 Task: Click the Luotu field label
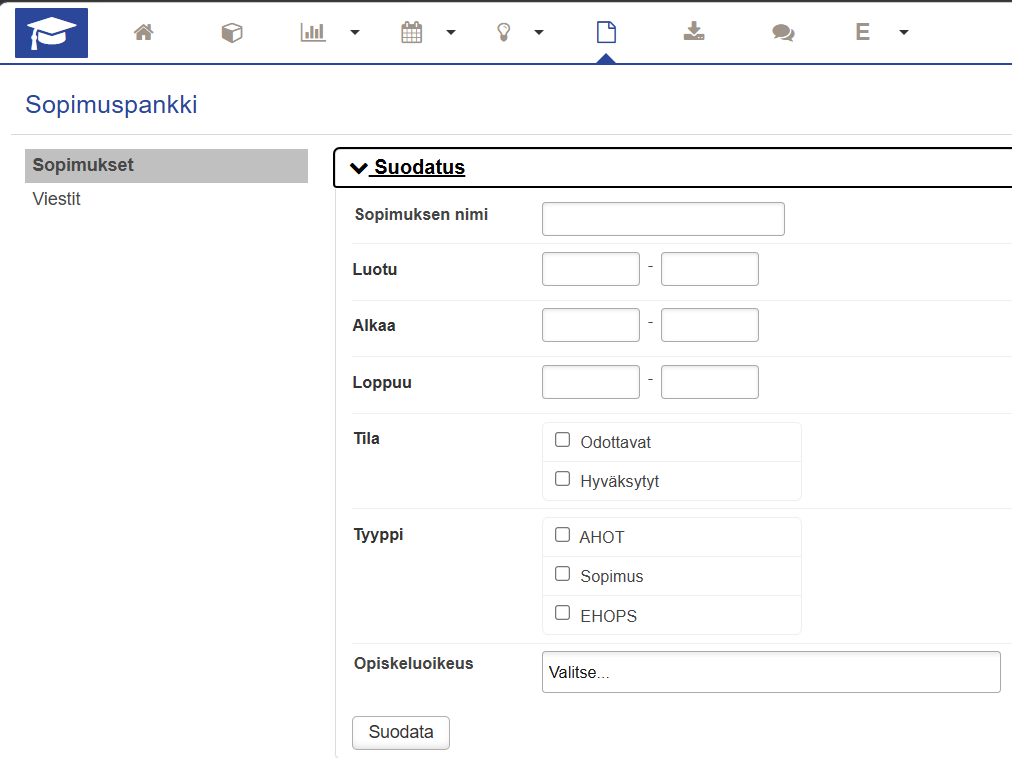375,269
